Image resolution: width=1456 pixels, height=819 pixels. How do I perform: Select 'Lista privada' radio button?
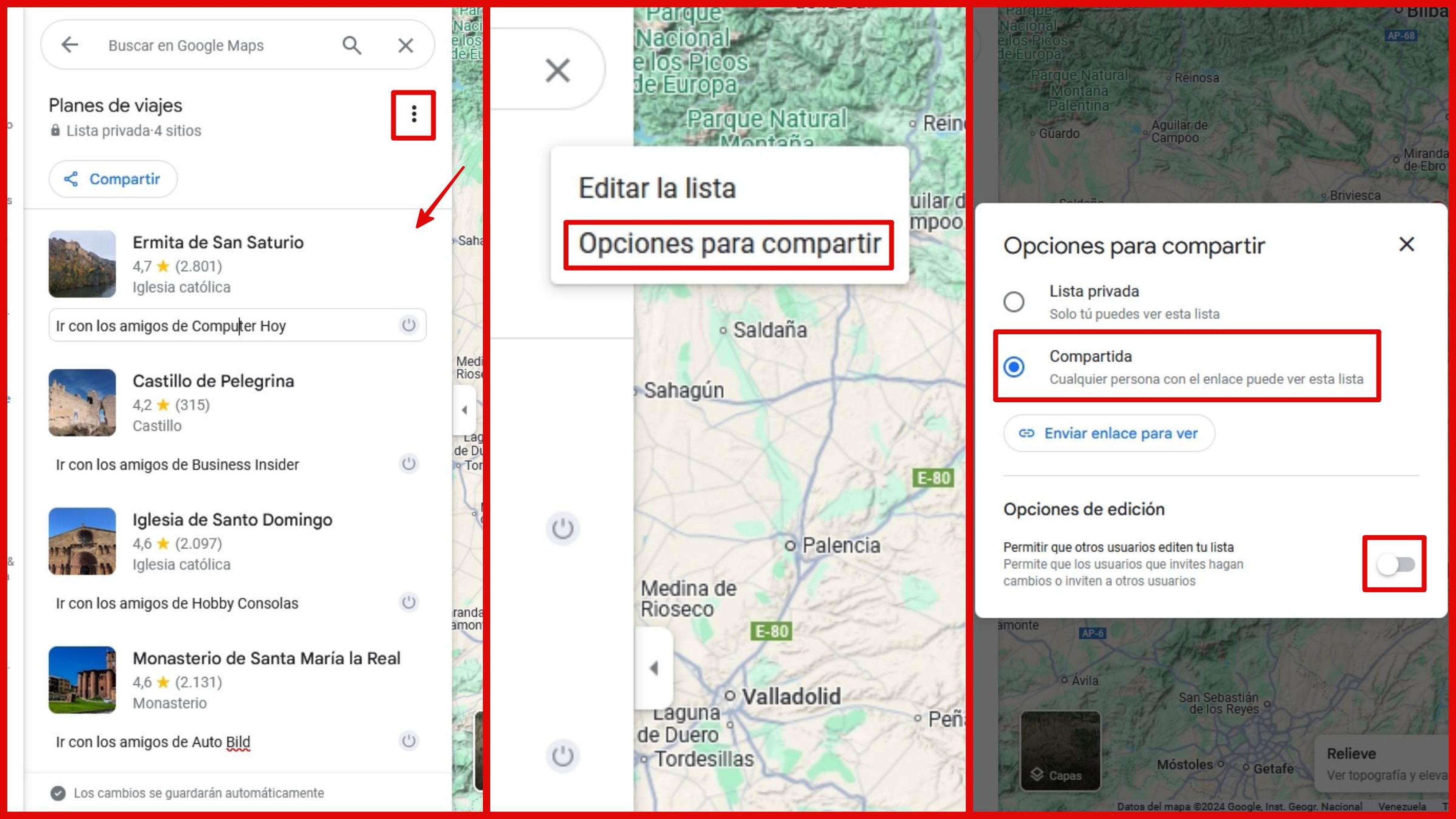click(1014, 301)
